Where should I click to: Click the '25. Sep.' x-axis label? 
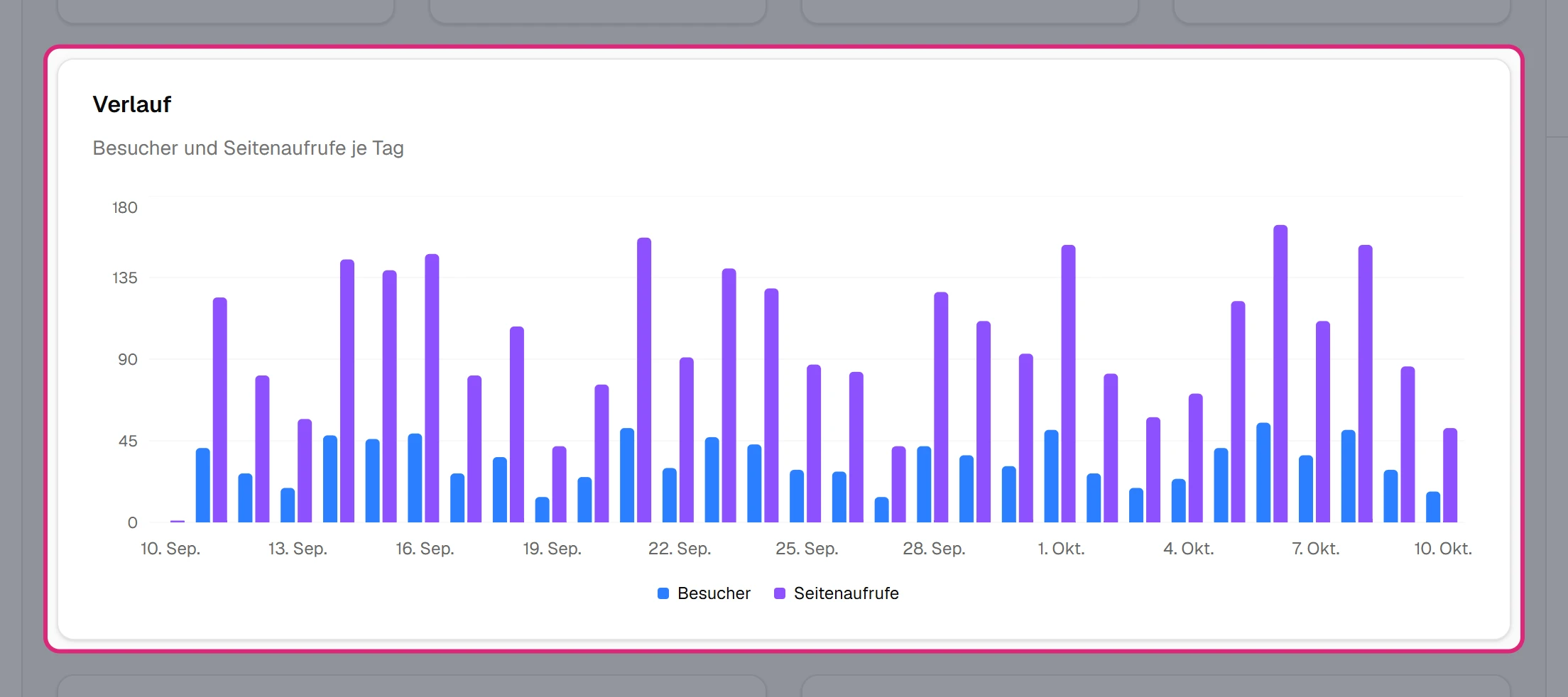(x=807, y=549)
